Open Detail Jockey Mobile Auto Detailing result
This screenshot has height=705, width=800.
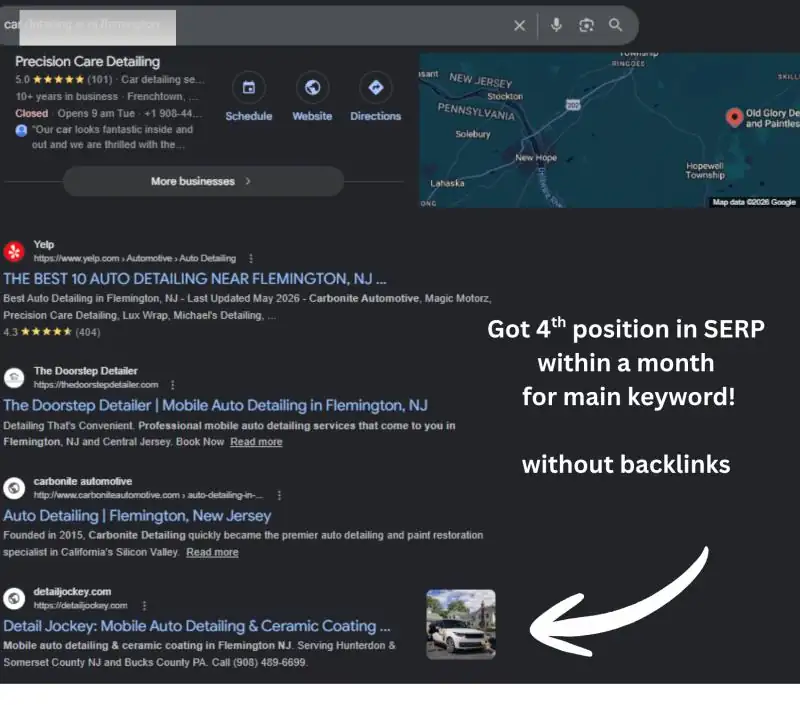[196, 626]
